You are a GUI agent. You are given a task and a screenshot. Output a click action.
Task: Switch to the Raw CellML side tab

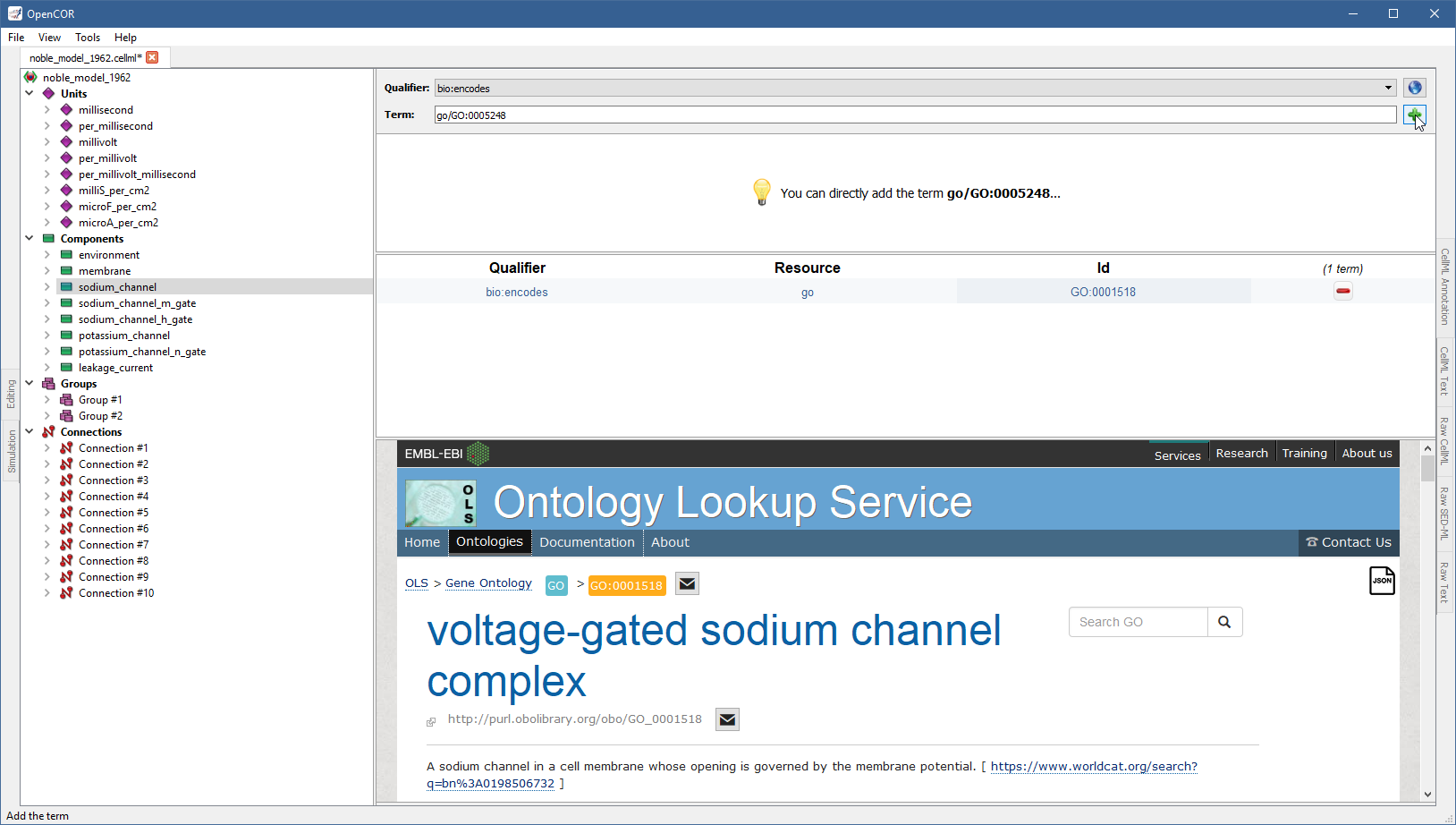pyautogui.click(x=1444, y=440)
